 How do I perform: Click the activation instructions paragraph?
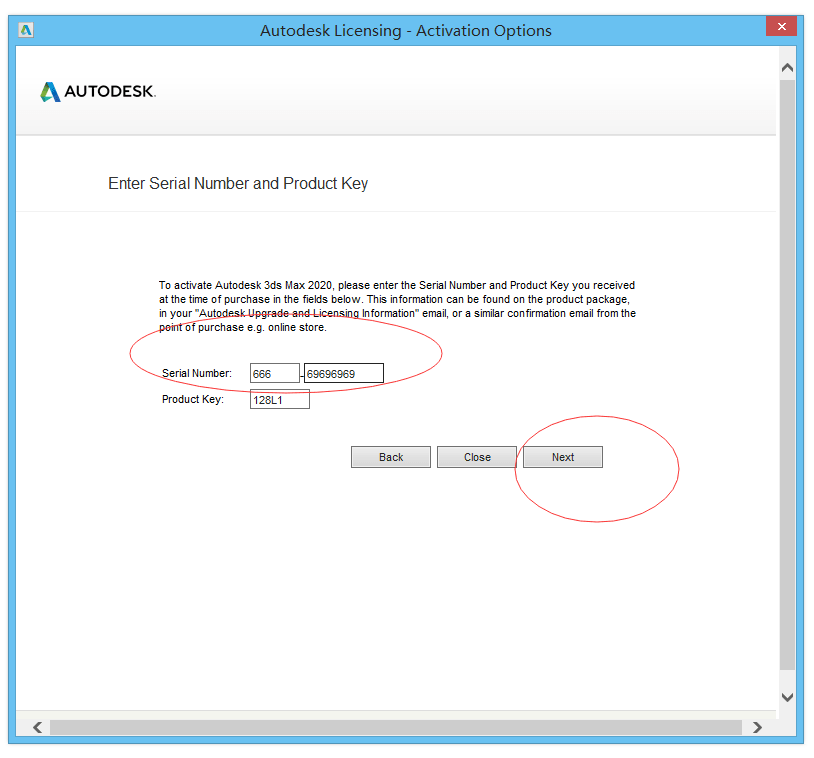397,306
